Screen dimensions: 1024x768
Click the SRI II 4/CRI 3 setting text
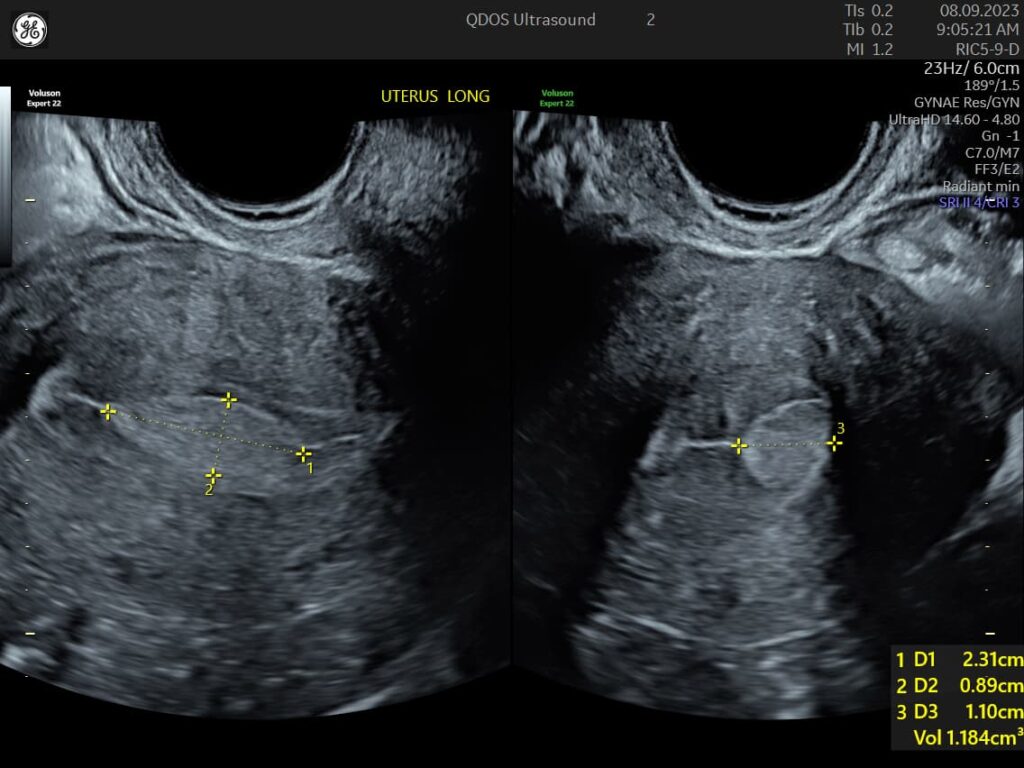click(x=977, y=202)
